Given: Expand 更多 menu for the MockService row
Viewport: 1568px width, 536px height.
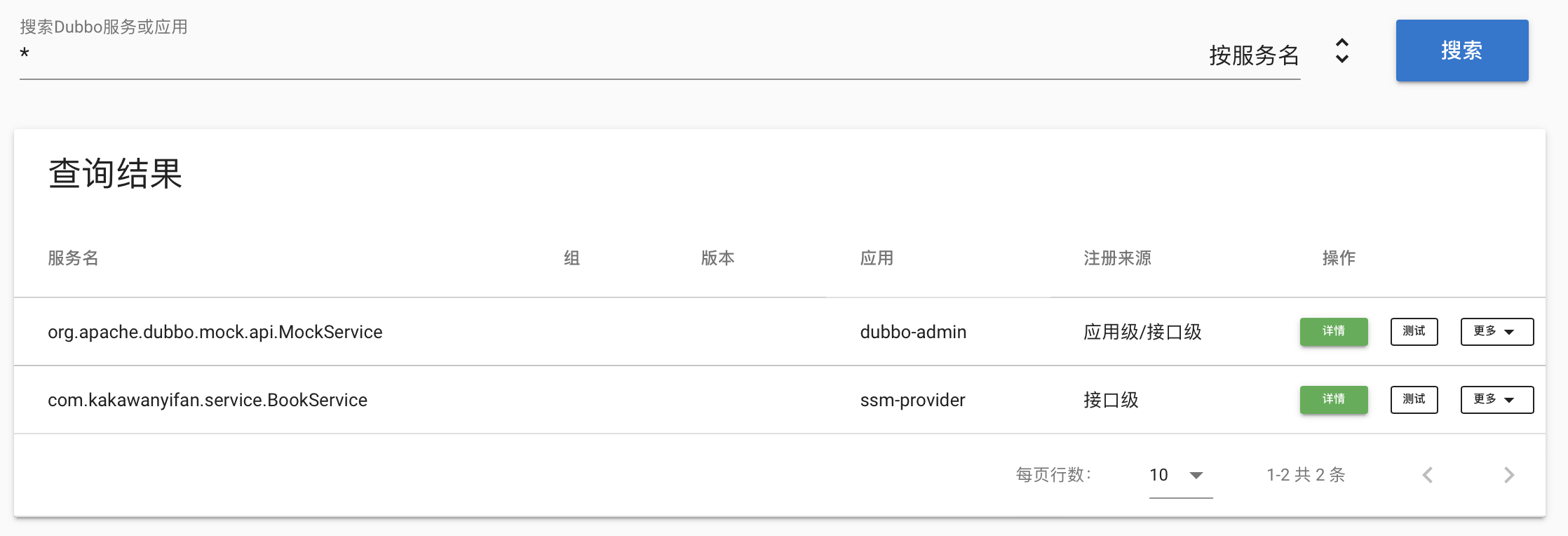Looking at the screenshot, I should click(x=1496, y=331).
